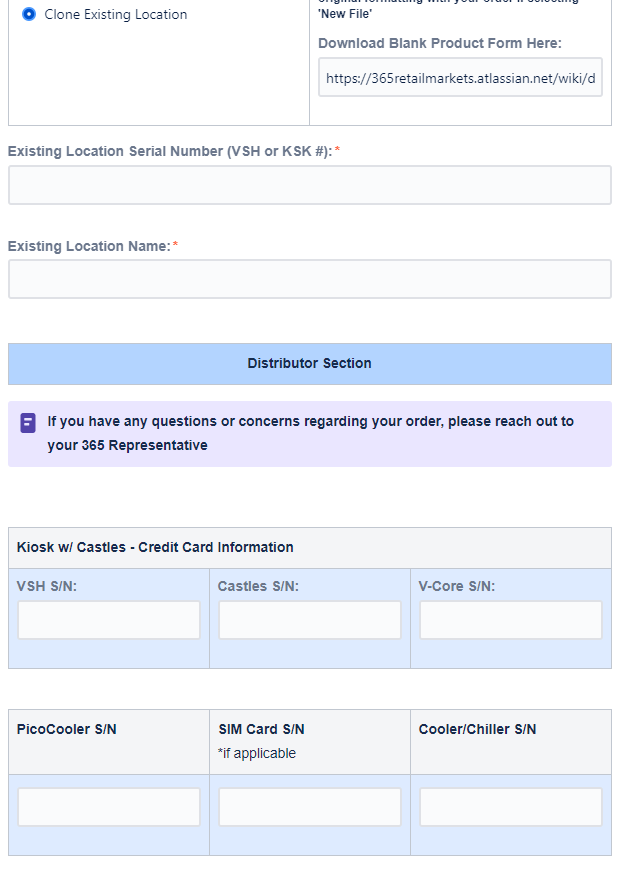Click the Cooler/Chiller S/N input box
The image size is (637, 871).
(x=511, y=807)
